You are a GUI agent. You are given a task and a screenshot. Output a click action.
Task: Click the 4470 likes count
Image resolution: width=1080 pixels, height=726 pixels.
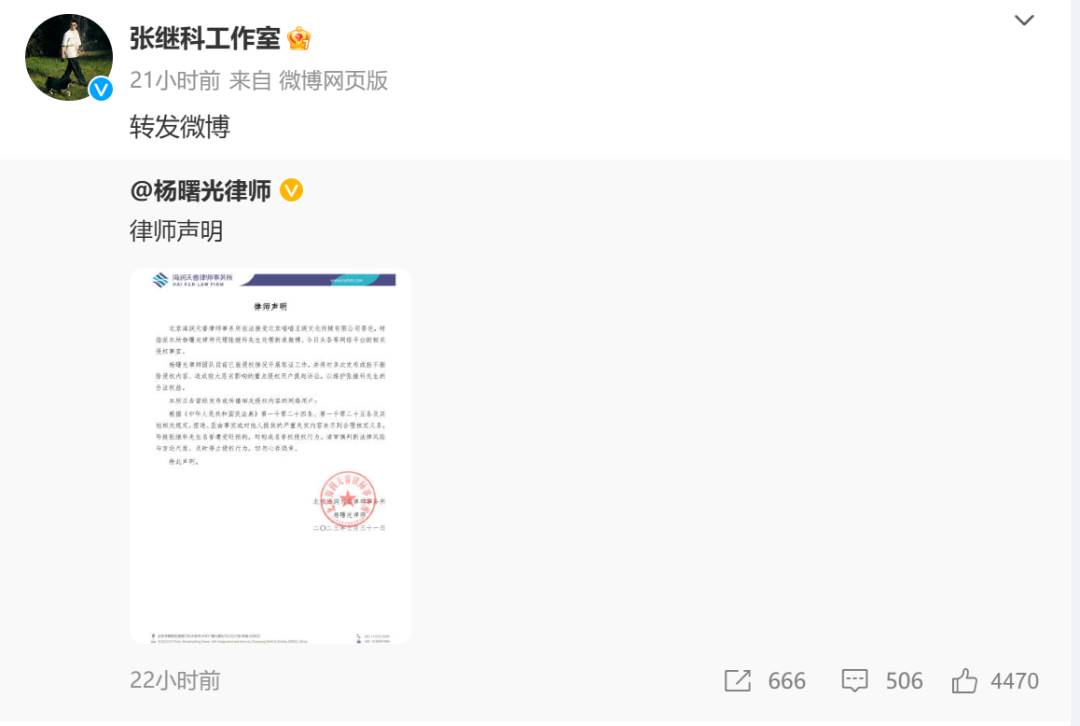[1015, 681]
